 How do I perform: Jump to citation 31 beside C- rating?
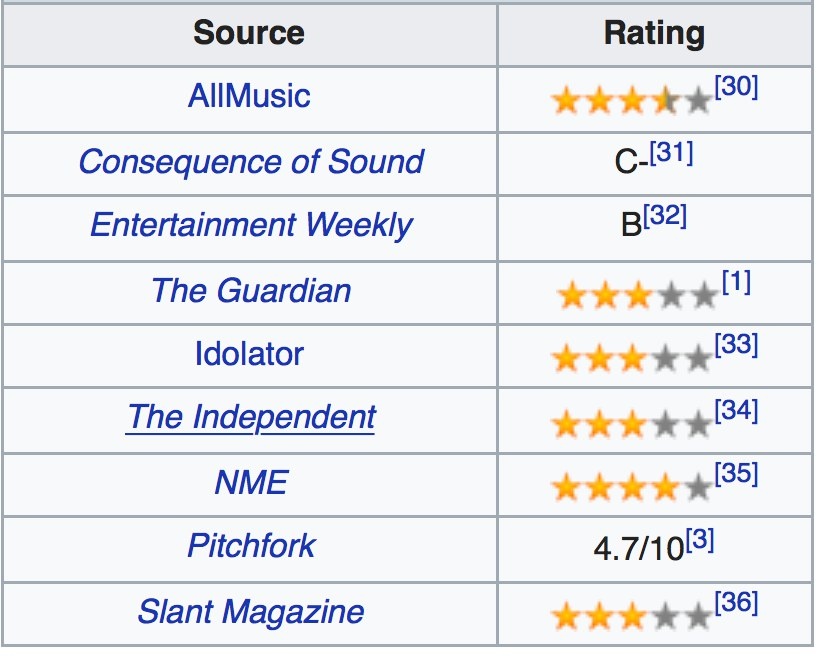pyautogui.click(x=671, y=153)
